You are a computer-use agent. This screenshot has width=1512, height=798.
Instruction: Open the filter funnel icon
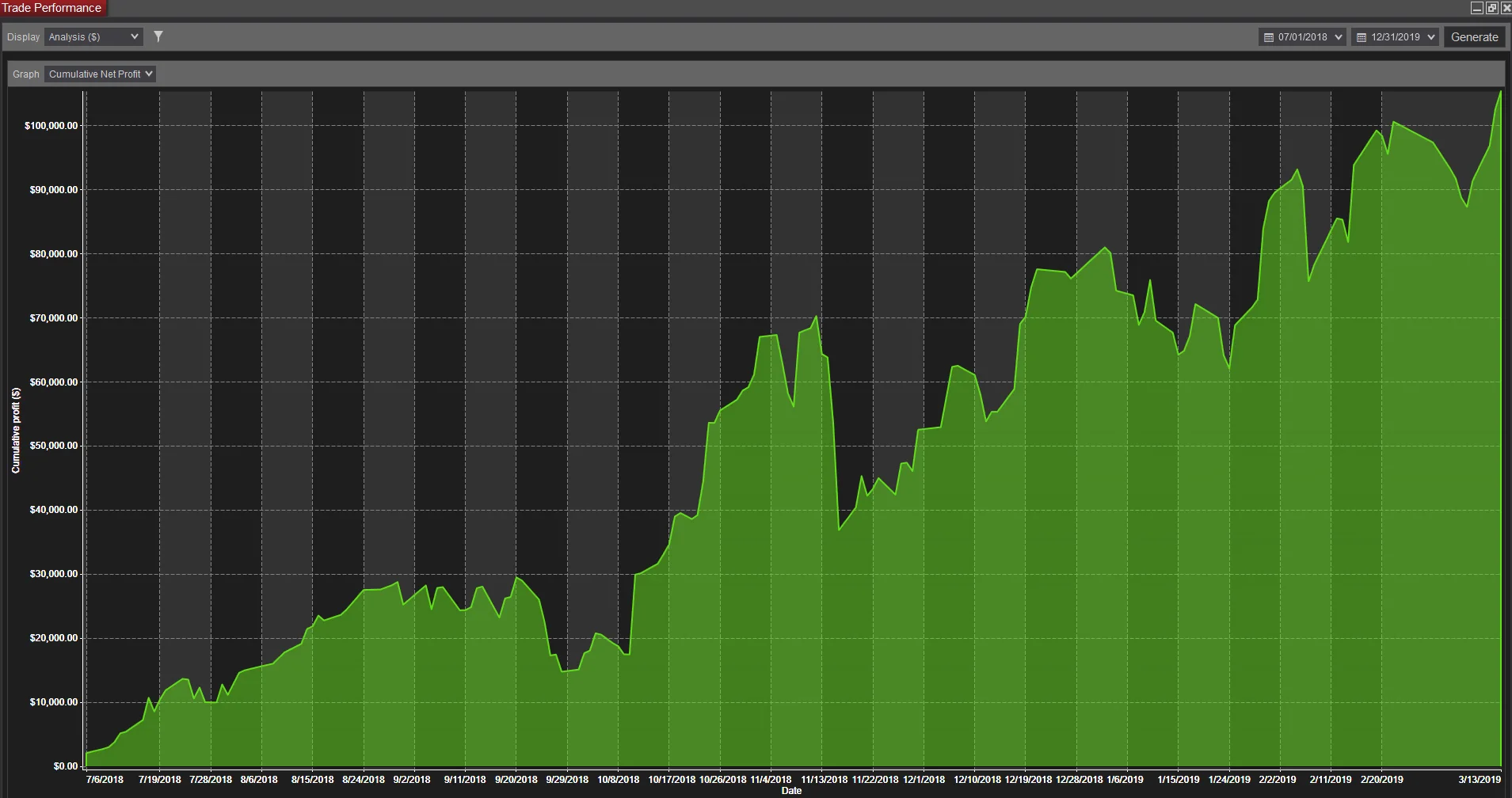(158, 36)
